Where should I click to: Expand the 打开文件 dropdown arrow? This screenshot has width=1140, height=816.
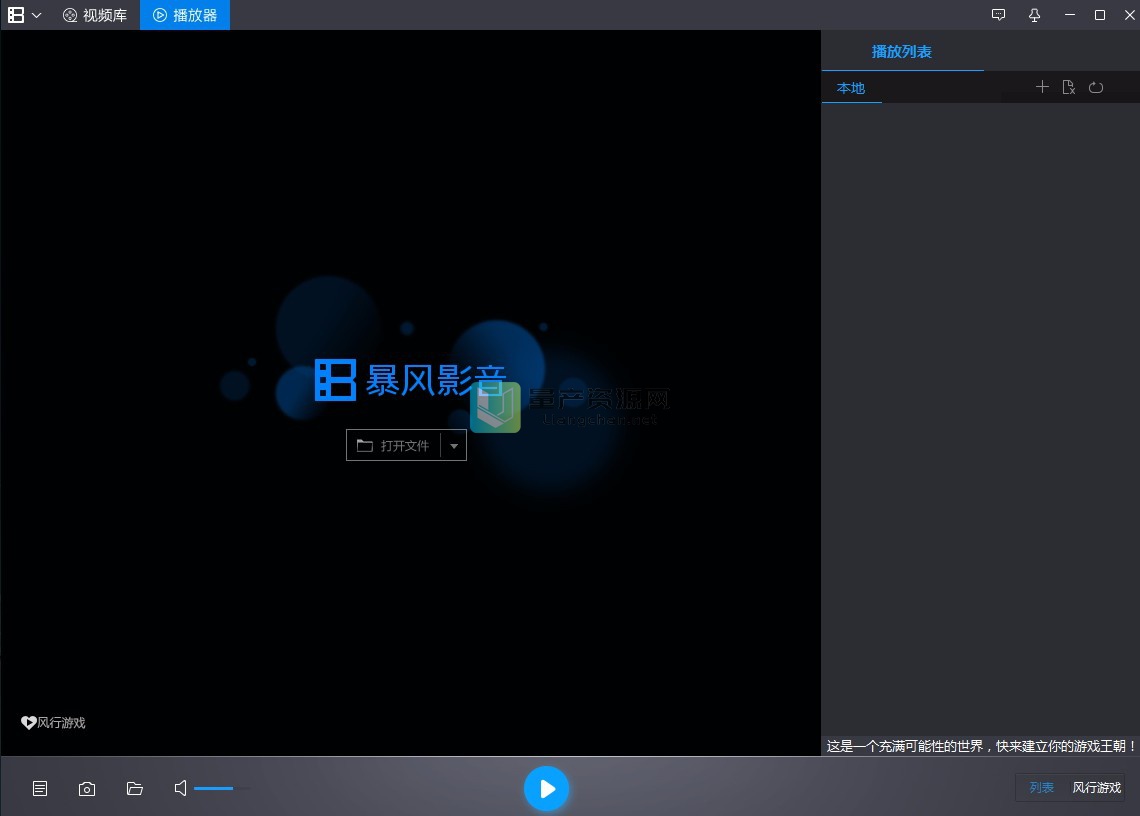[x=454, y=445]
